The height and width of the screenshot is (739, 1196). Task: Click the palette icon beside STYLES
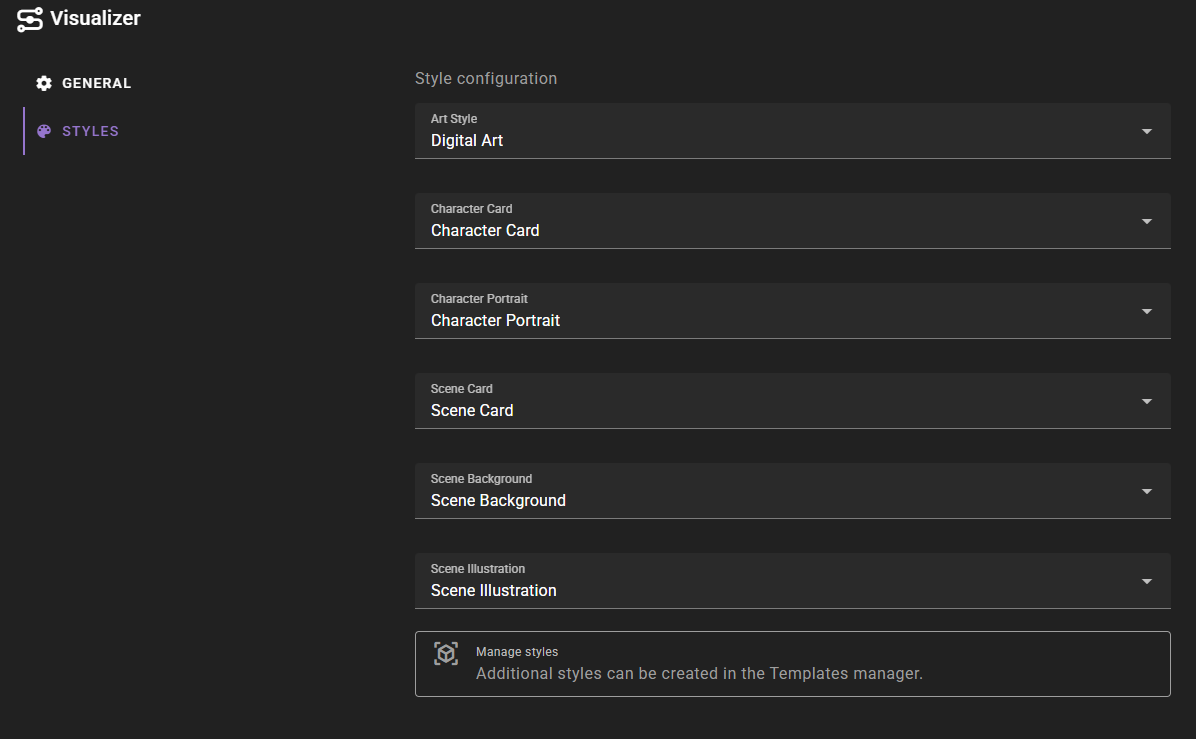(x=44, y=131)
